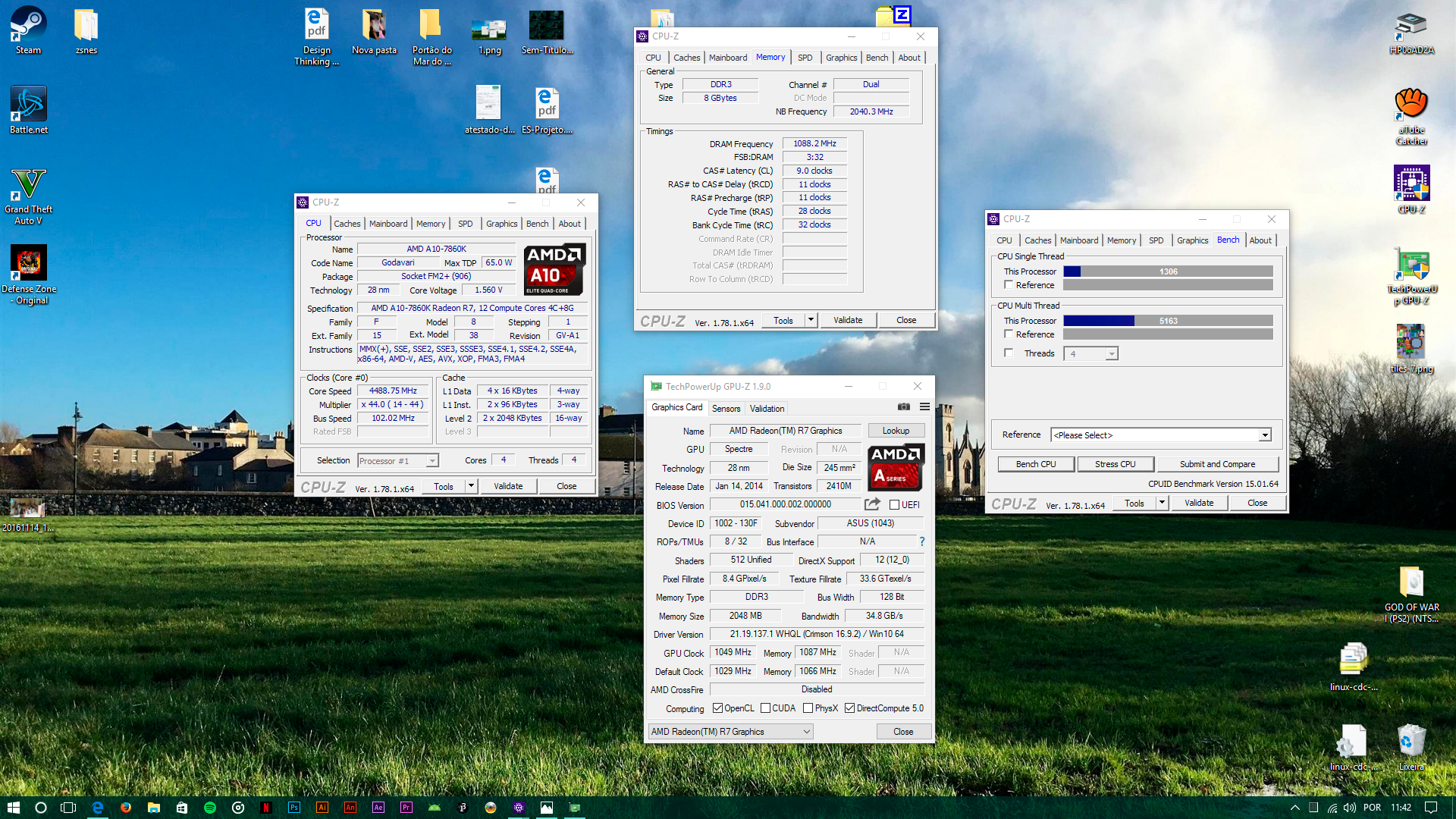Enable Multi Thread Reference checkbox

click(x=1009, y=334)
